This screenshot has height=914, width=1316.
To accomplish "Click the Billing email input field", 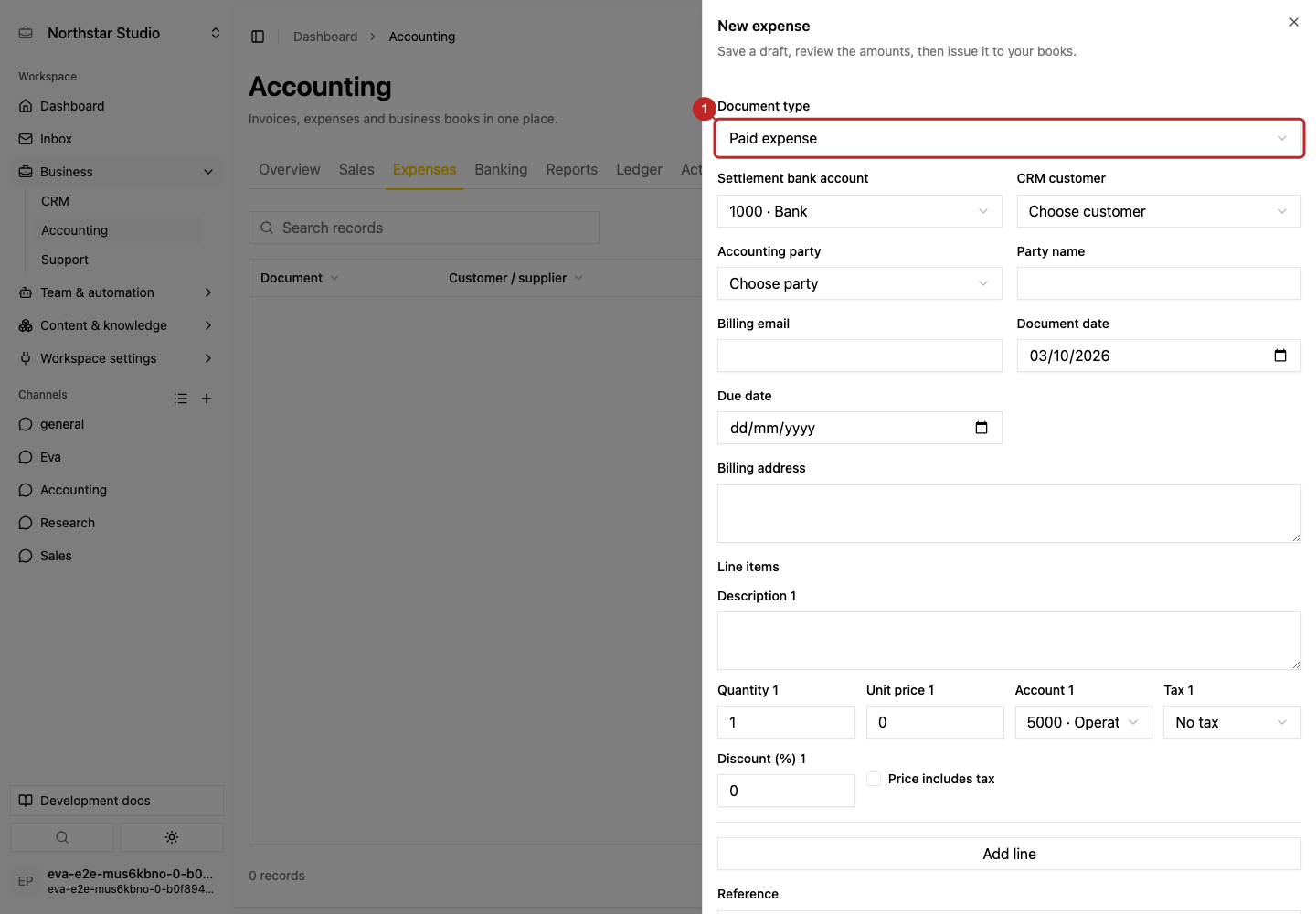I will pyautogui.click(x=859, y=356).
